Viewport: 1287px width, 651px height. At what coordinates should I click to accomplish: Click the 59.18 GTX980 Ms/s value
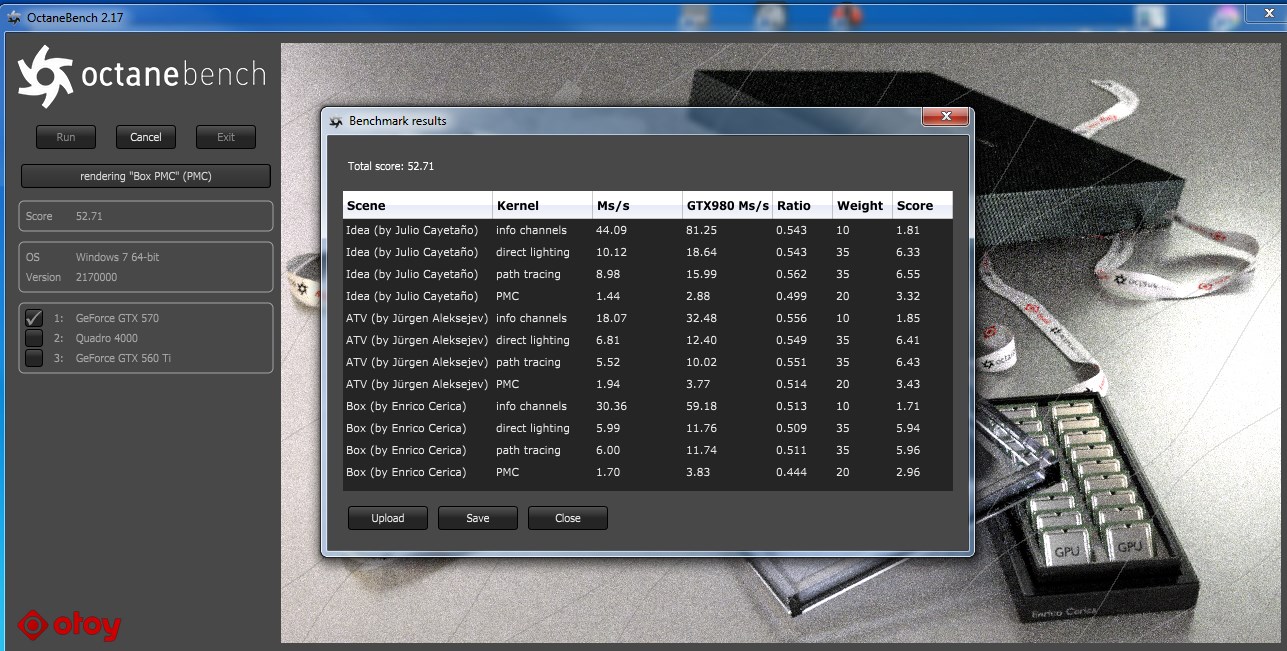(702, 406)
